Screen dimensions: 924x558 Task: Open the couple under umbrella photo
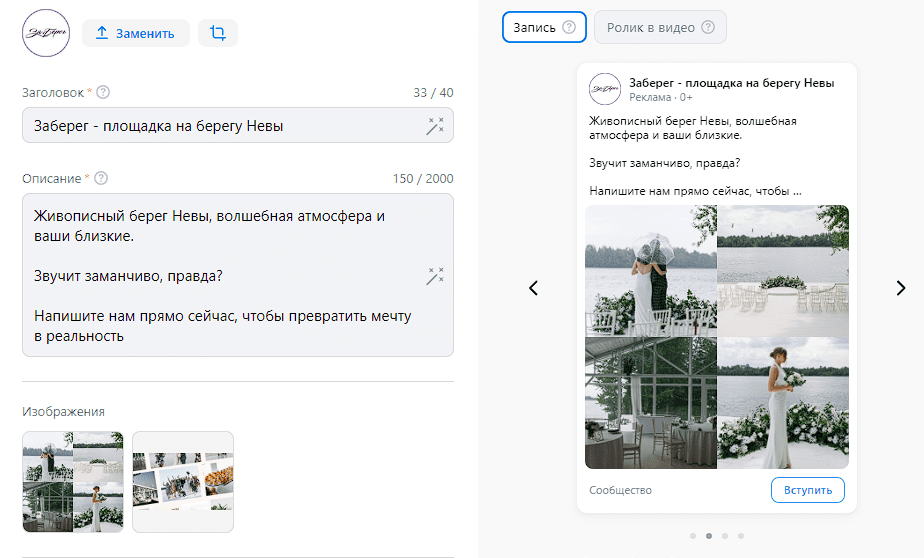651,270
